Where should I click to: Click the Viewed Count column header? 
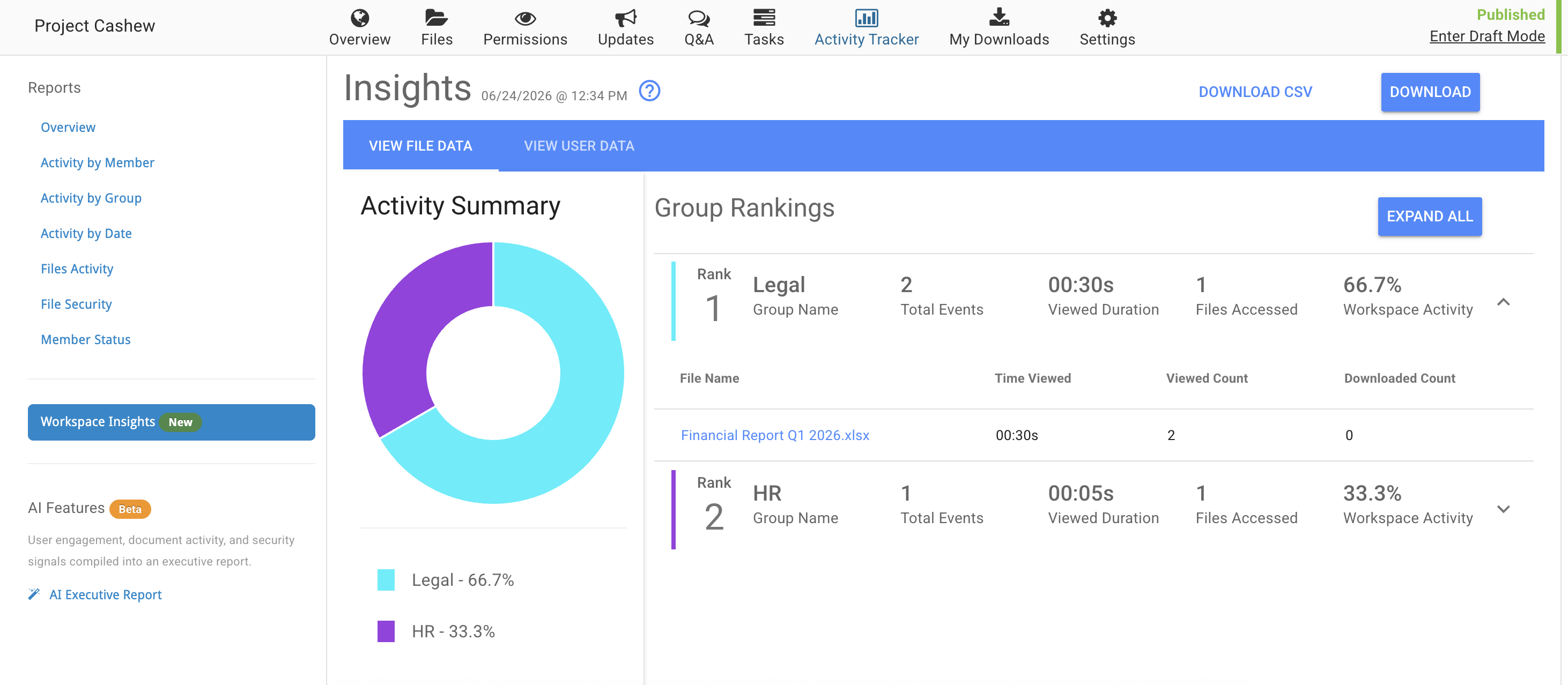click(x=1207, y=378)
